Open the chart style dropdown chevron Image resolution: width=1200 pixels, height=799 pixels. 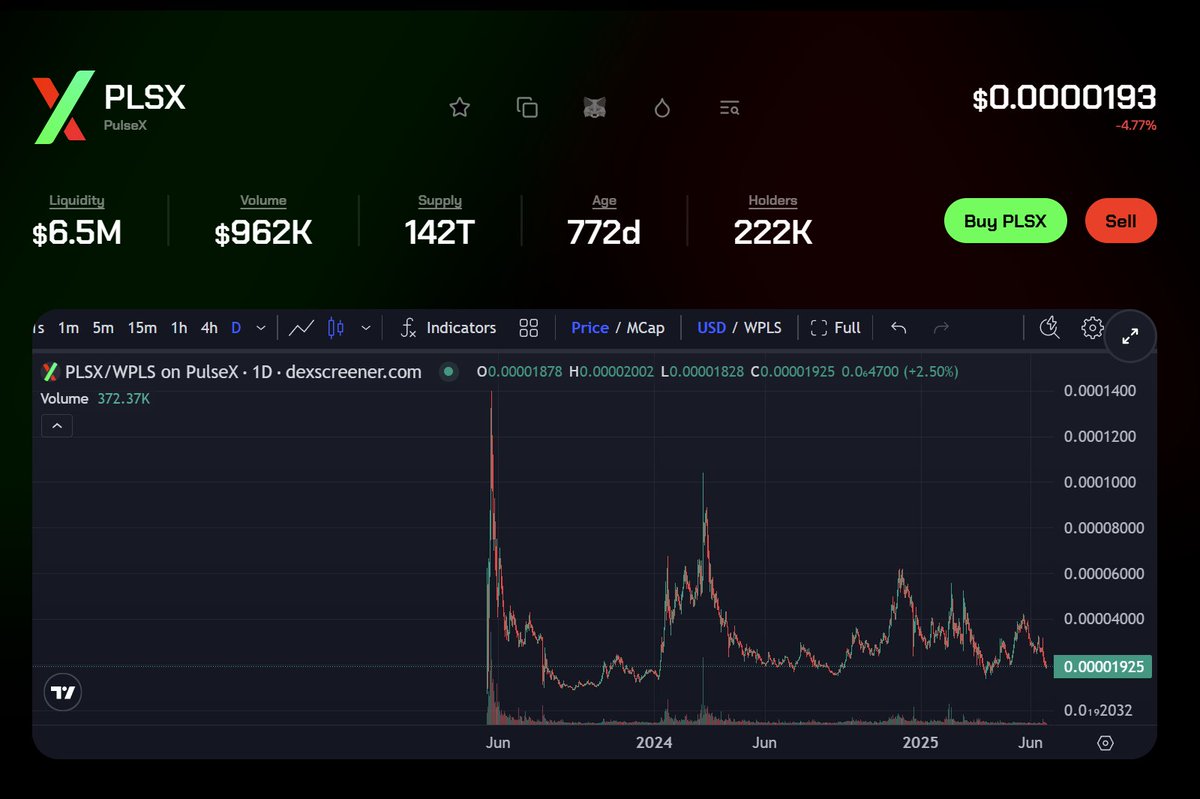click(x=366, y=327)
